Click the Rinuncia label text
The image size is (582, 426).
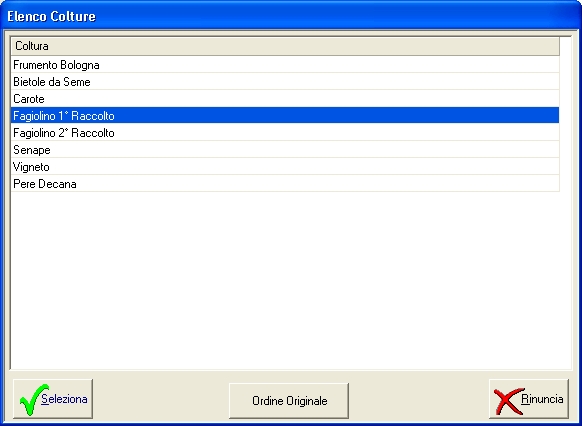coord(542,399)
